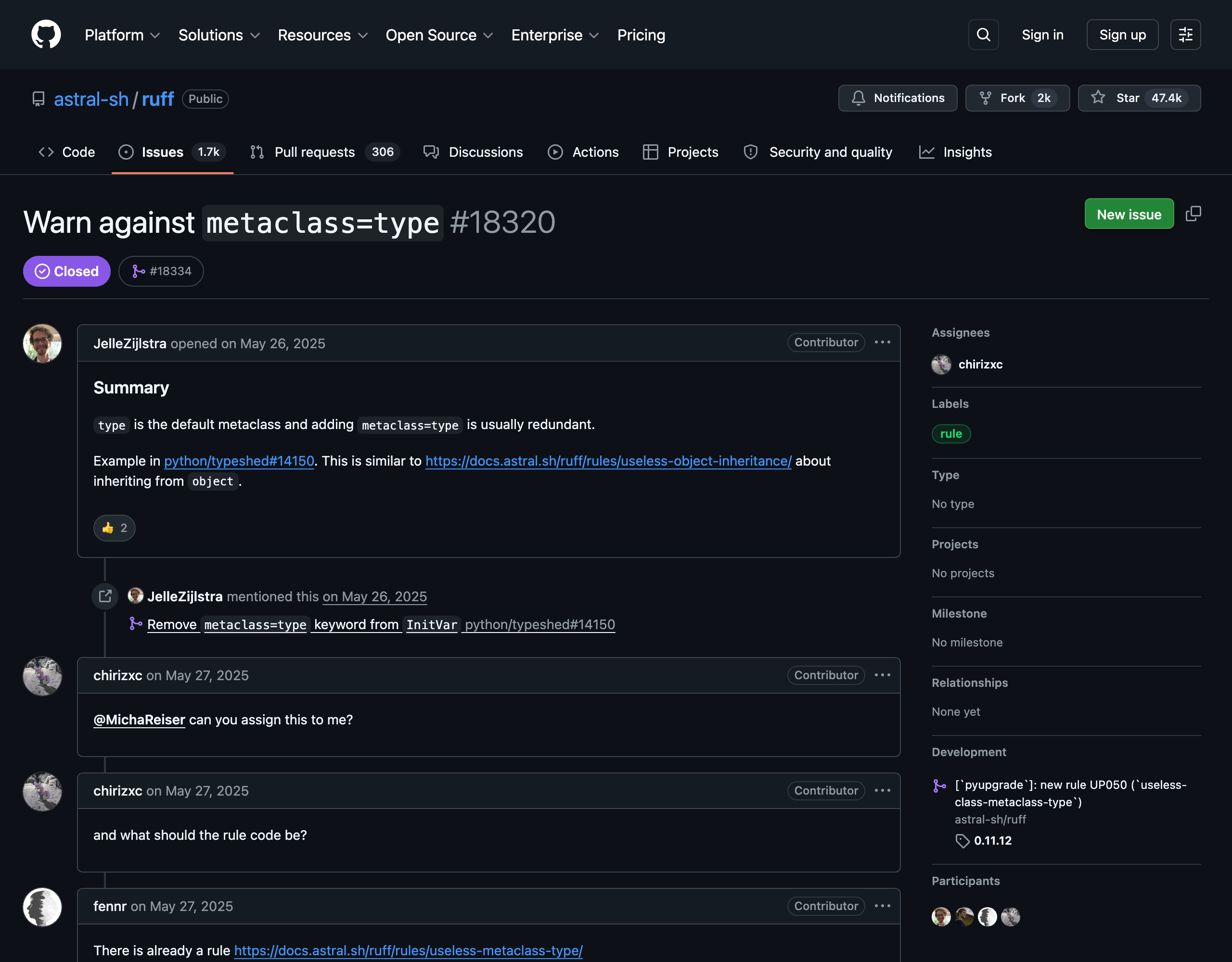Screen dimensions: 1232x962
Task: Open options on the 'rule code' comment
Action: pyautogui.click(x=882, y=791)
